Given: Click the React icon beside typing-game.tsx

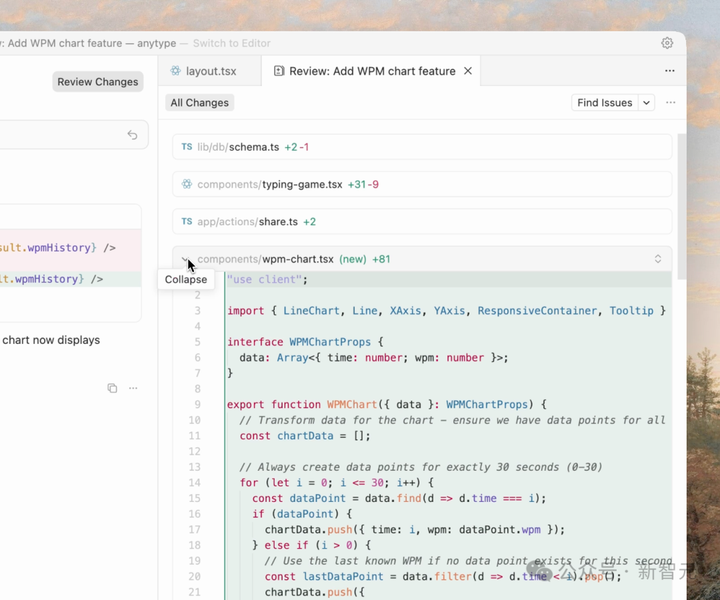Looking at the screenshot, I should coord(186,184).
